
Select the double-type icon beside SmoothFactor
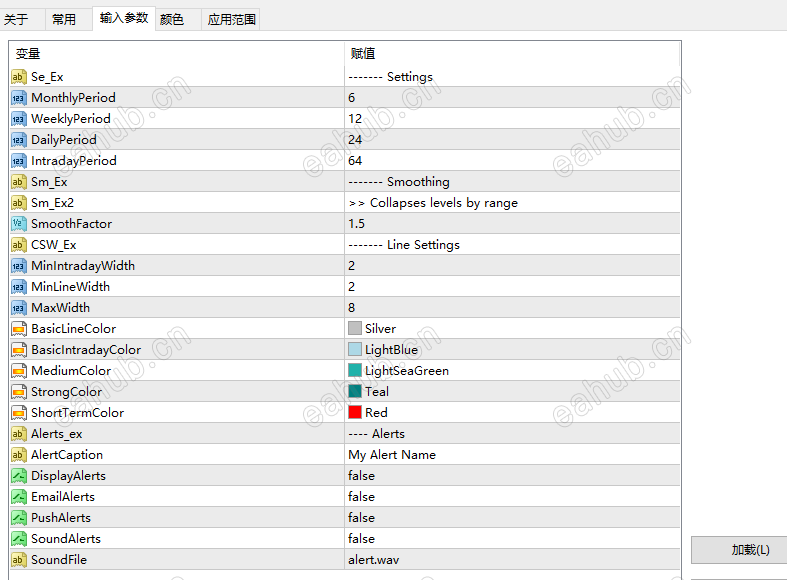19,224
